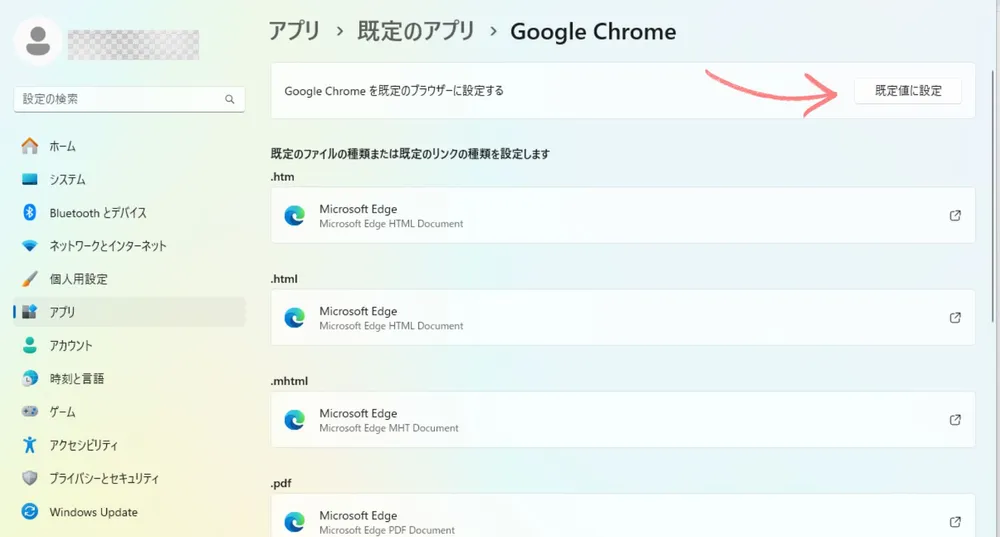Open ネットワークとインターネット settings
The image size is (1000, 537).
(x=129, y=246)
